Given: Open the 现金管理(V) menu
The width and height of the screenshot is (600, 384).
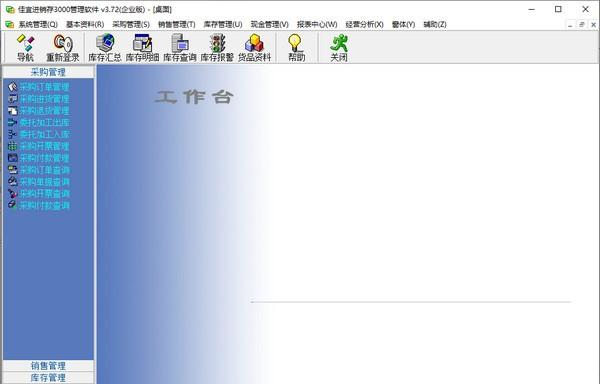Looking at the screenshot, I should point(269,24).
